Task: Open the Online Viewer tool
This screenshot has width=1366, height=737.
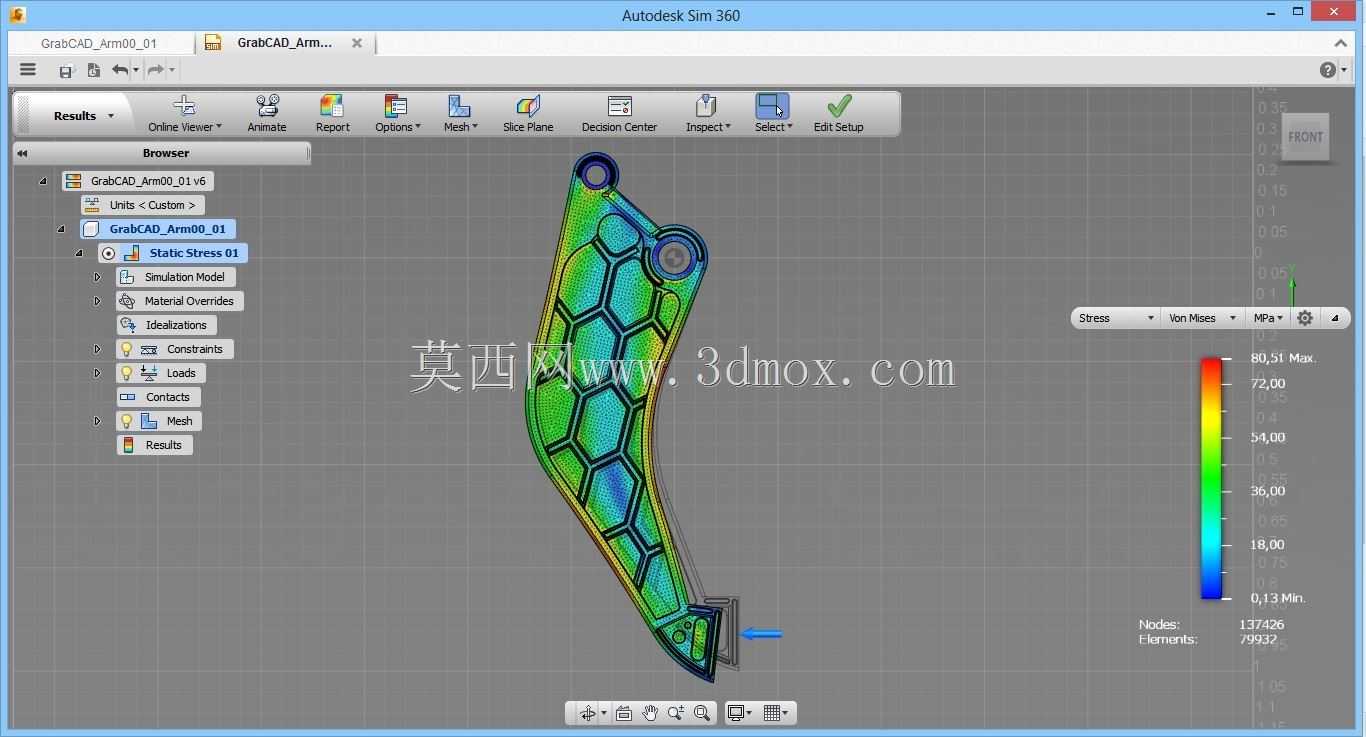Action: pos(185,114)
